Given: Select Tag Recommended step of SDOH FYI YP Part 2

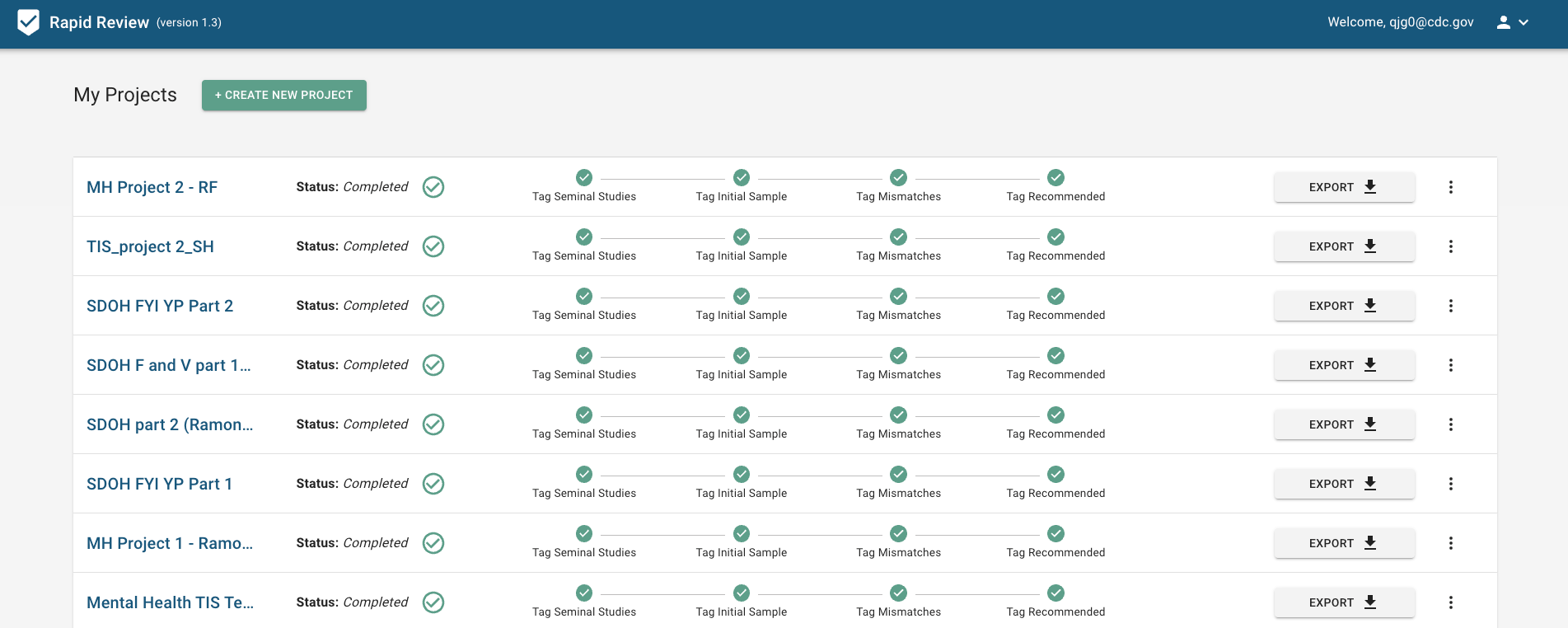Looking at the screenshot, I should click(1056, 305).
